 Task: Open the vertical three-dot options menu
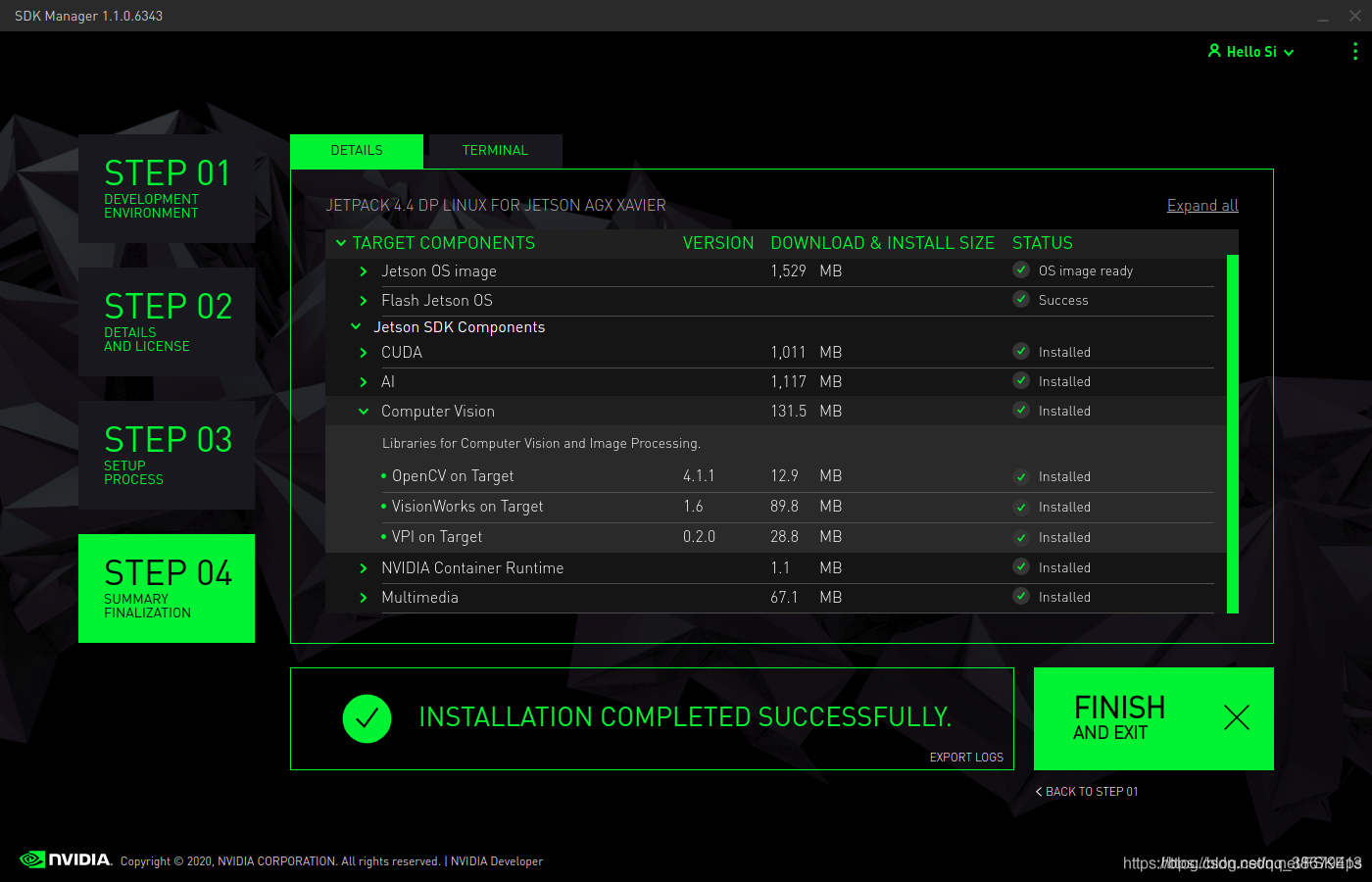(x=1355, y=51)
